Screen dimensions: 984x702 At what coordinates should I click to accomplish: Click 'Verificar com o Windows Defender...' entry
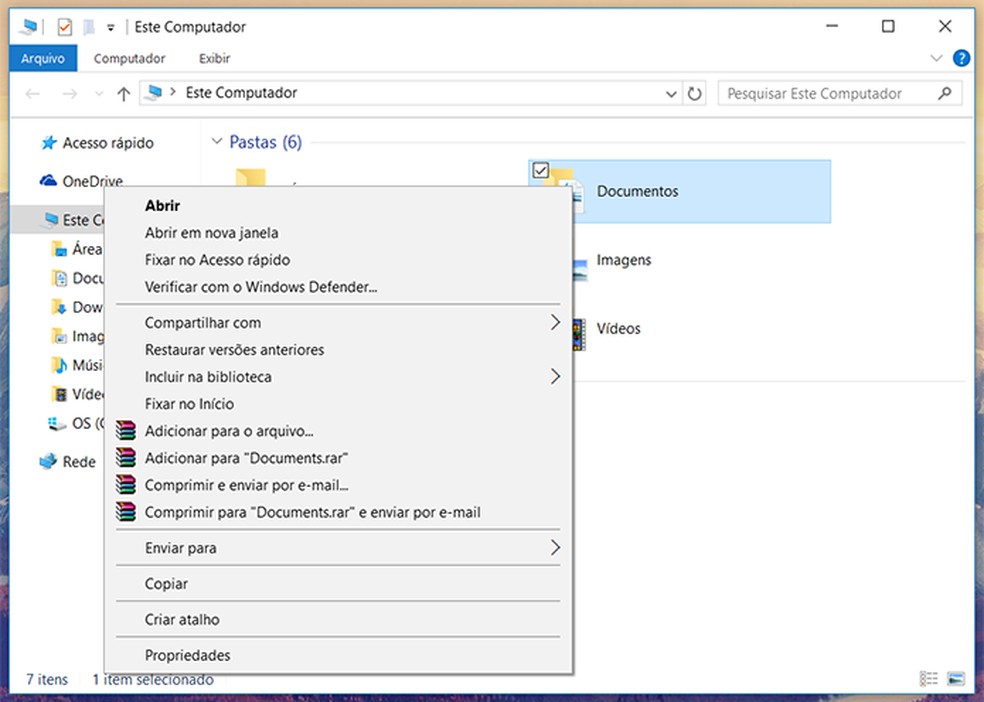pos(259,287)
